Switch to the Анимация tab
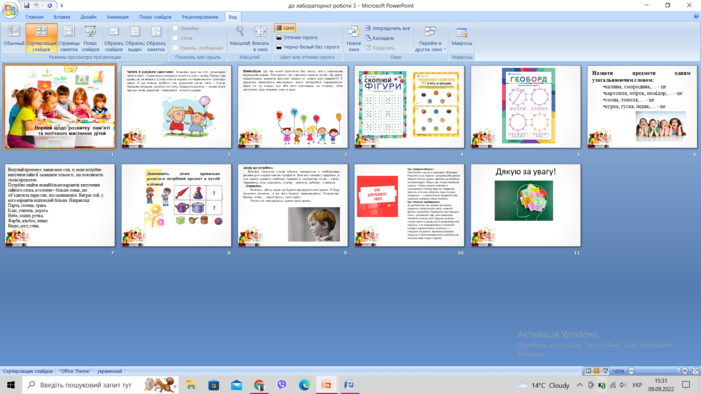The width and height of the screenshot is (701, 394). tap(118, 17)
